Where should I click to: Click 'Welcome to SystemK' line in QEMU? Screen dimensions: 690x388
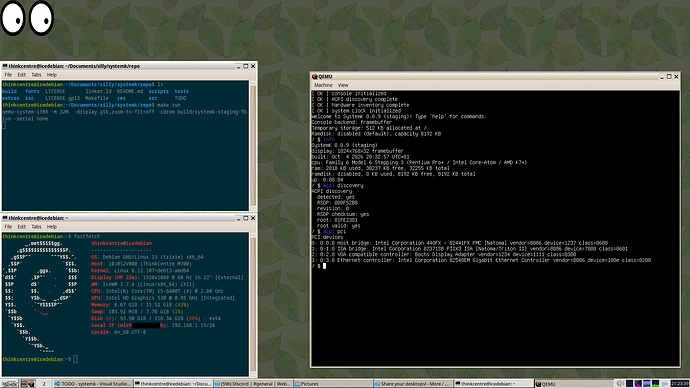[x=399, y=117]
